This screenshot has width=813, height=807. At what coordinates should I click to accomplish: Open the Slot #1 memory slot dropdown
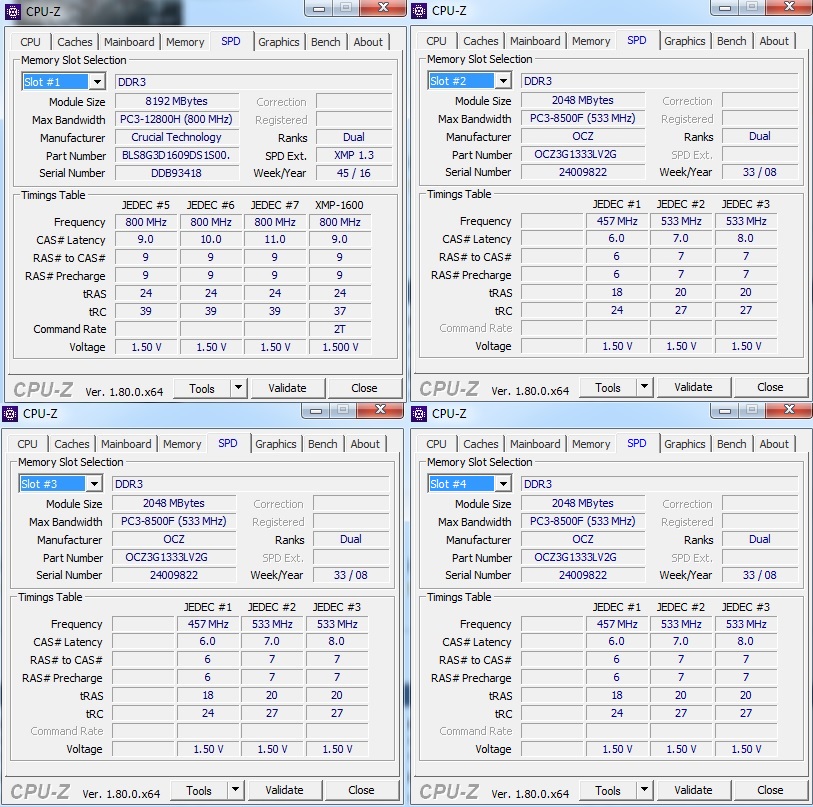(97, 81)
